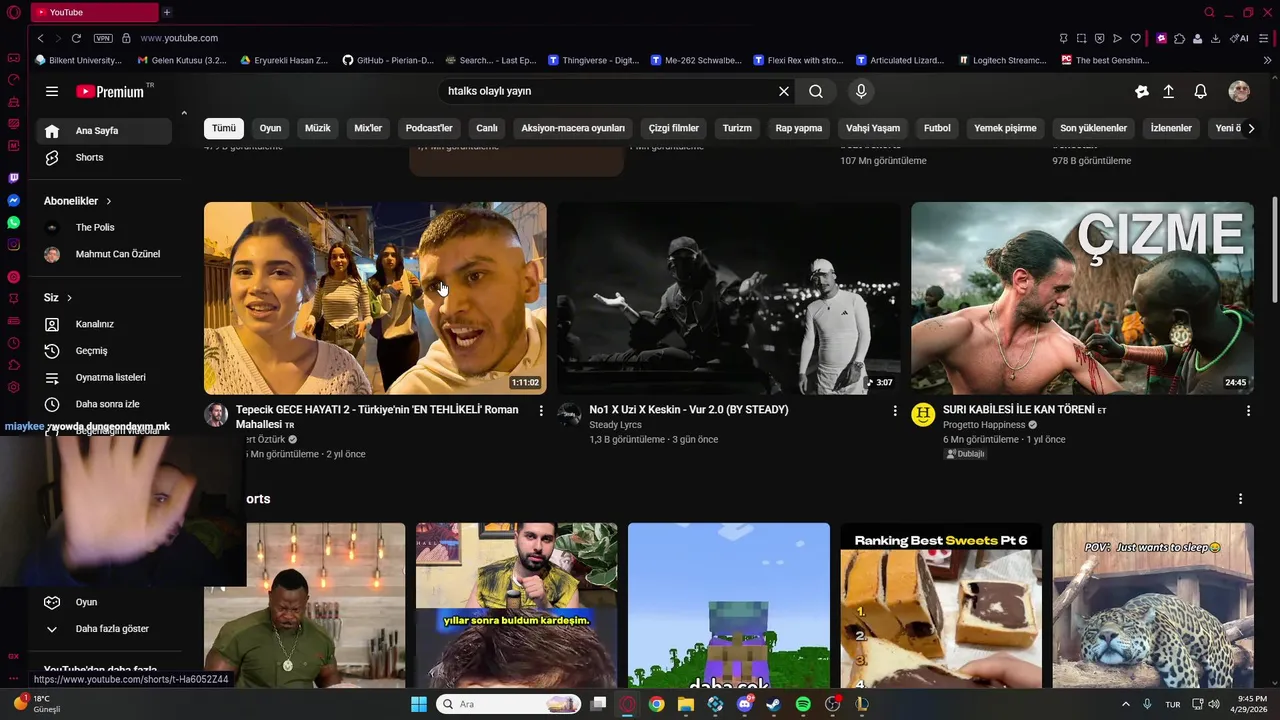
Task: Reload the page in the browser toolbar
Action: tap(76, 38)
